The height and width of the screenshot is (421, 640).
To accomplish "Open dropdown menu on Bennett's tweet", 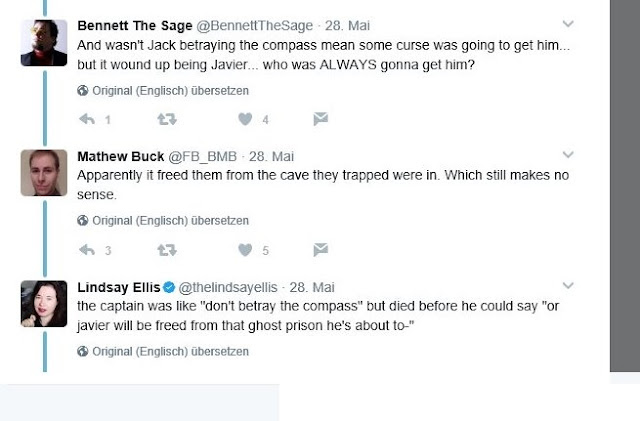I will tap(568, 23).
